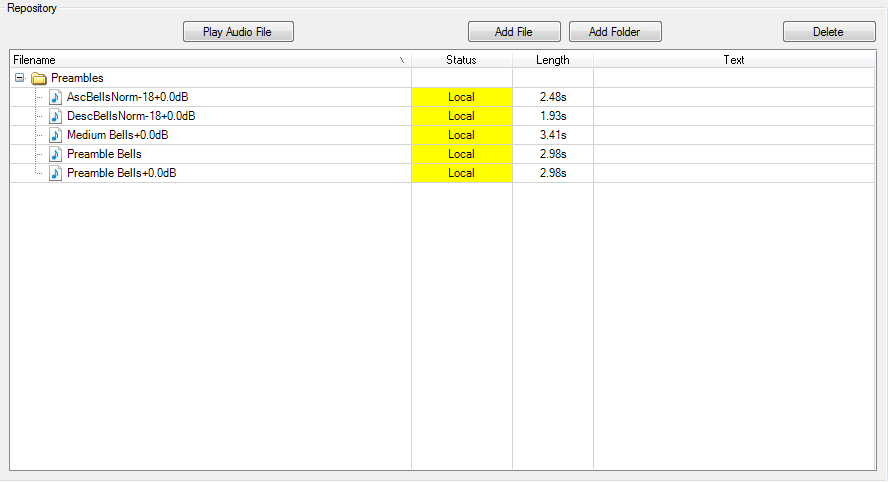Click the note icon beside Preamble Bells
888x482 pixels.
(55, 154)
